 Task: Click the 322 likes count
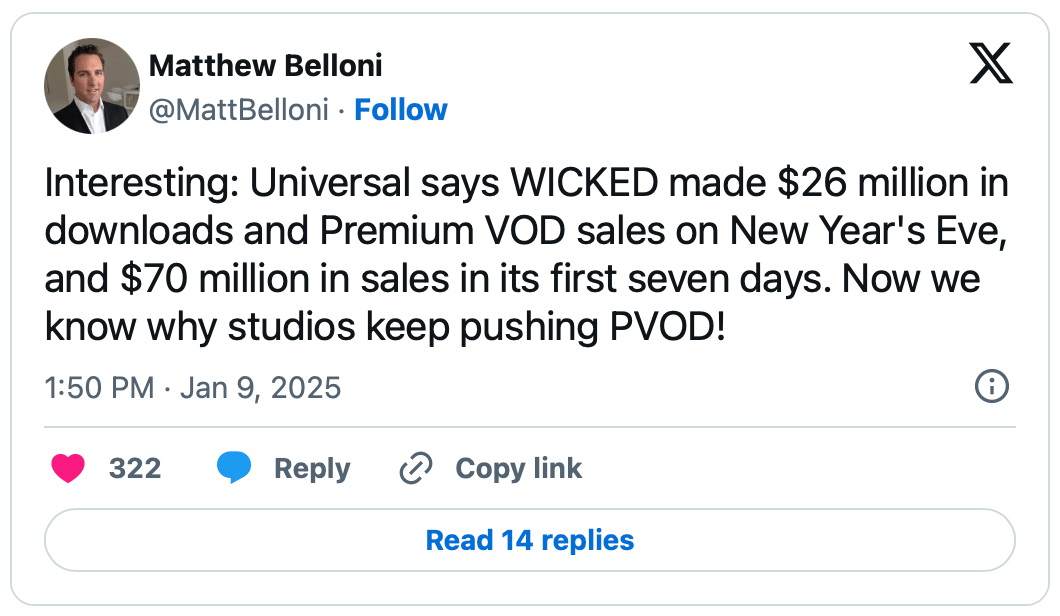[135, 468]
